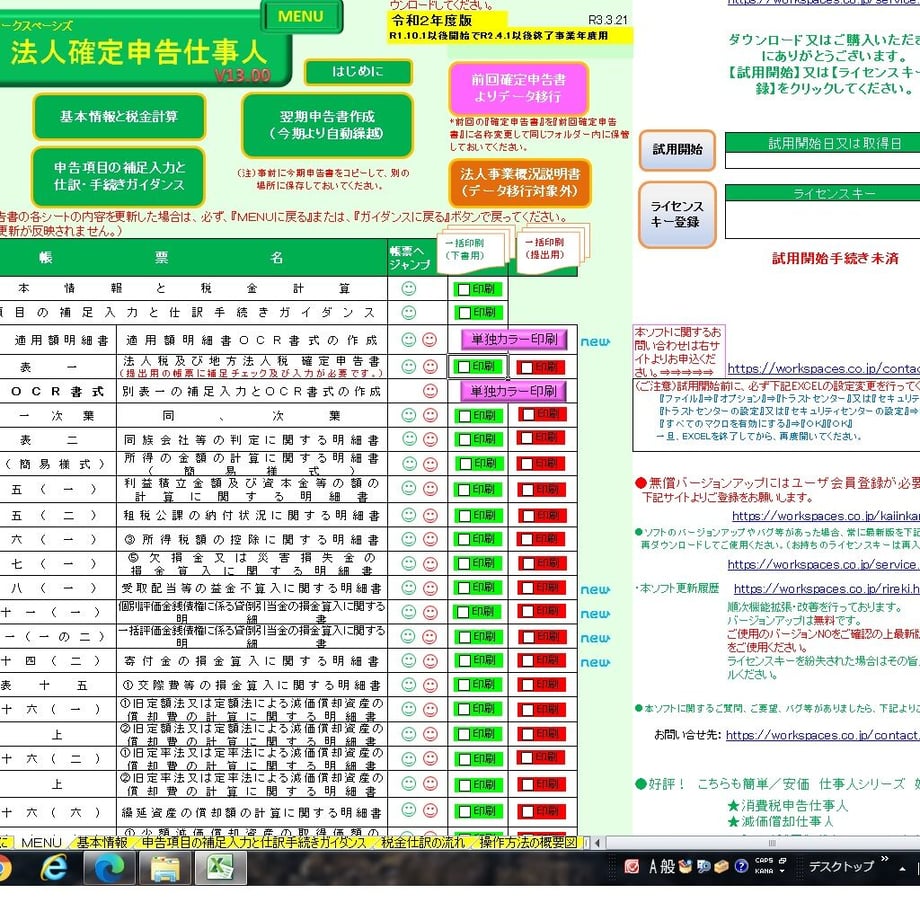Click left arrow of horizontal scrollbar
Viewport: 920px width, 920px height.
[x=597, y=843]
